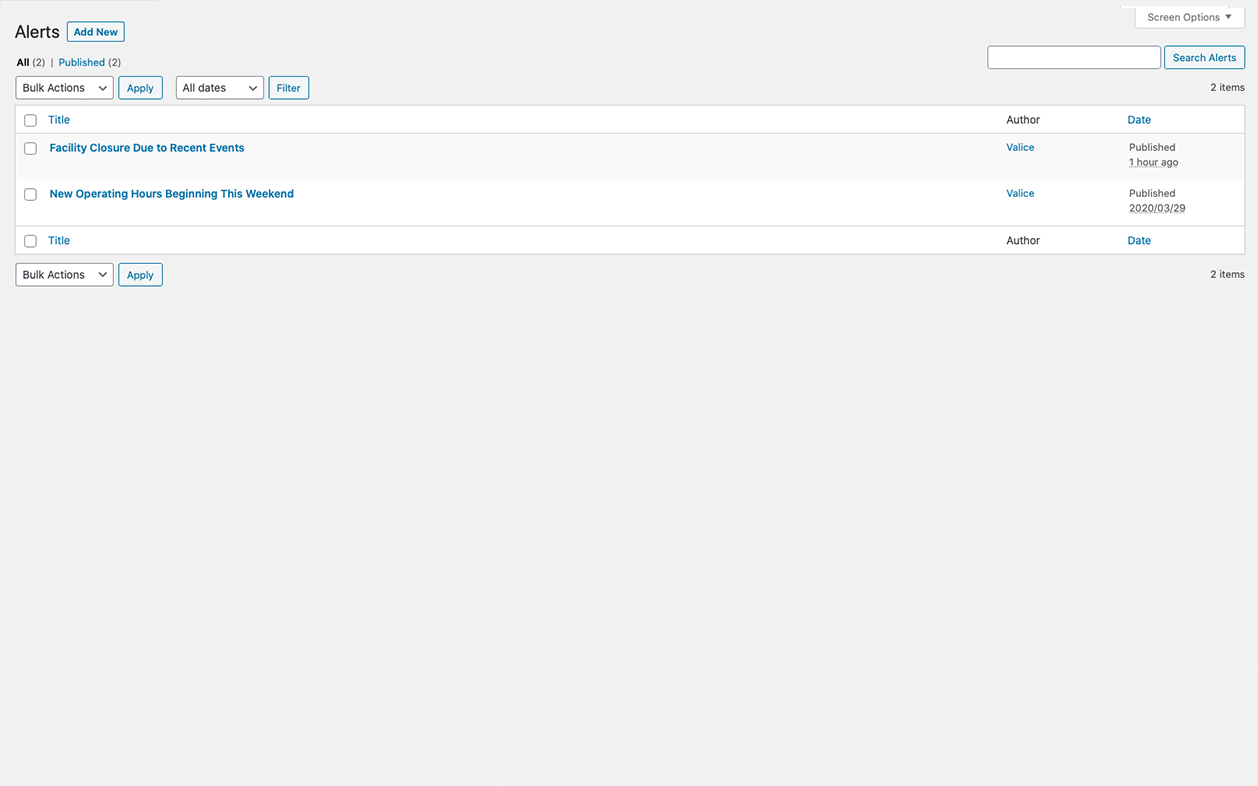
Task: Show All alerts filter link
Action: (x=23, y=62)
